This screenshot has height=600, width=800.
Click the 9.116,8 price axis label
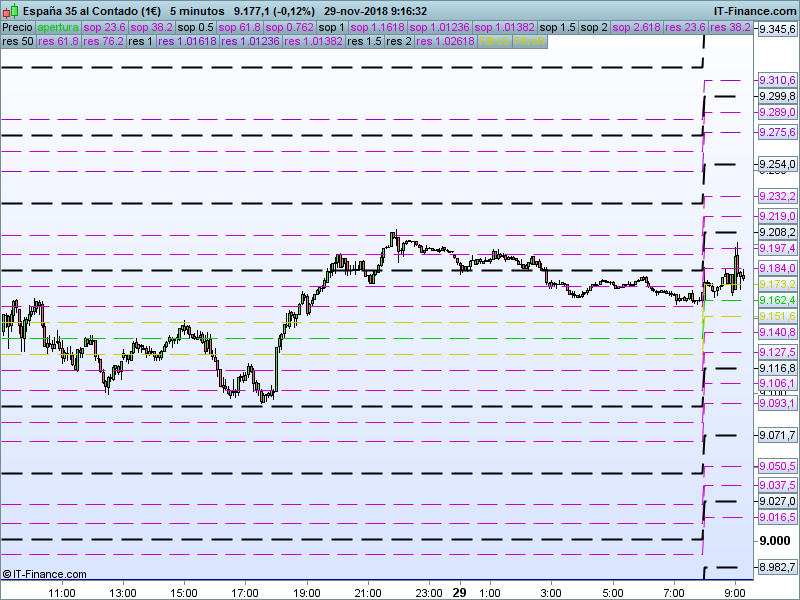777,368
